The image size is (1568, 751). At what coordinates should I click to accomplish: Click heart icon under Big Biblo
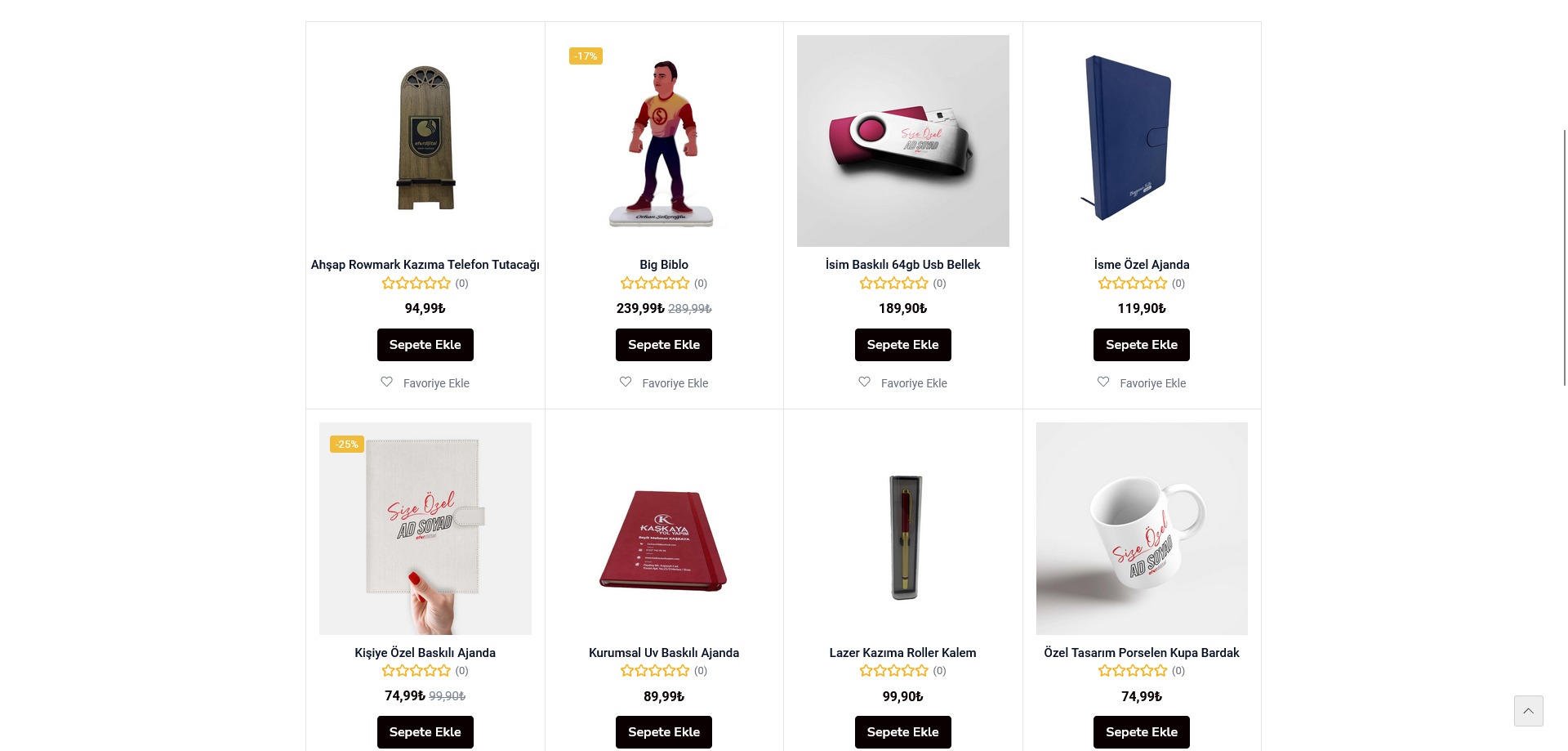(x=626, y=382)
